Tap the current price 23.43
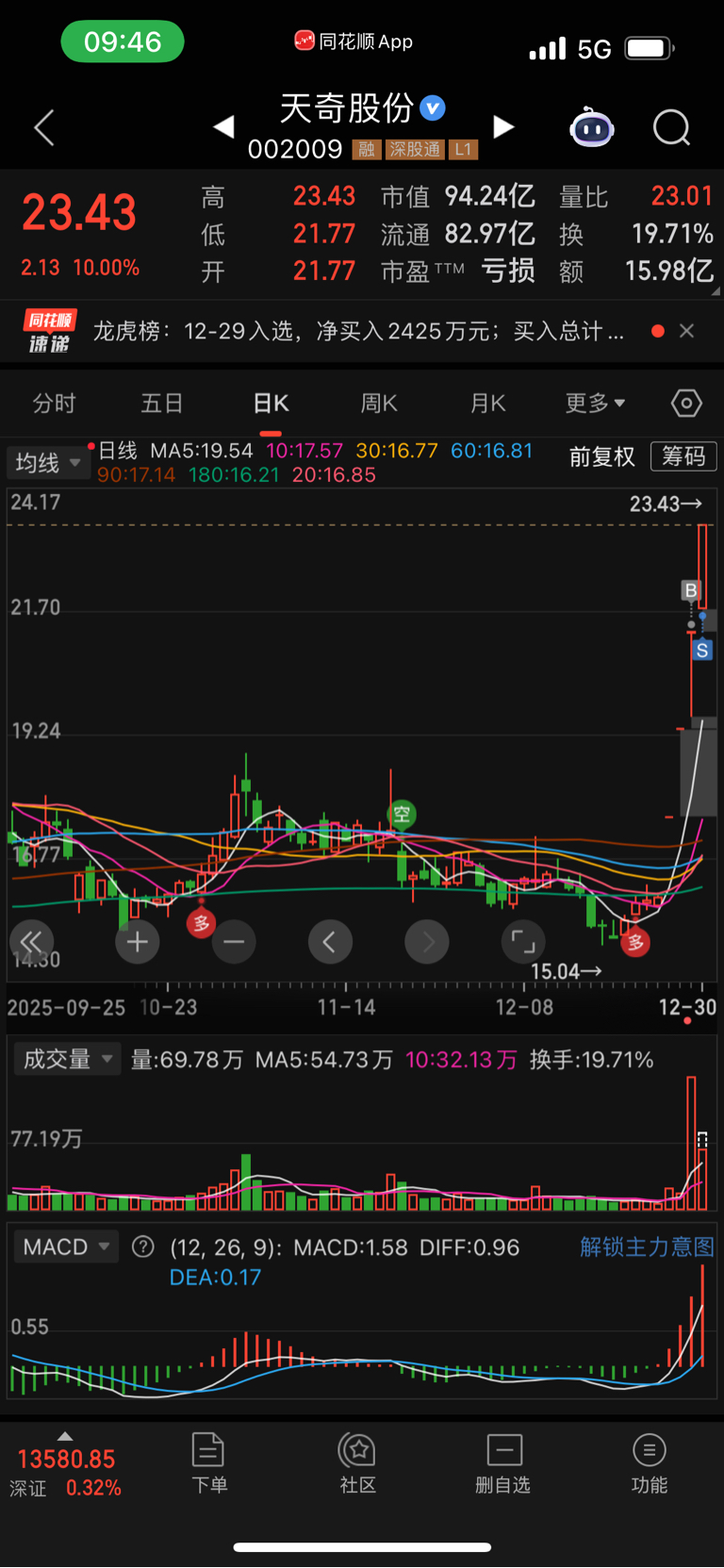This screenshot has width=724, height=1568. point(79,212)
